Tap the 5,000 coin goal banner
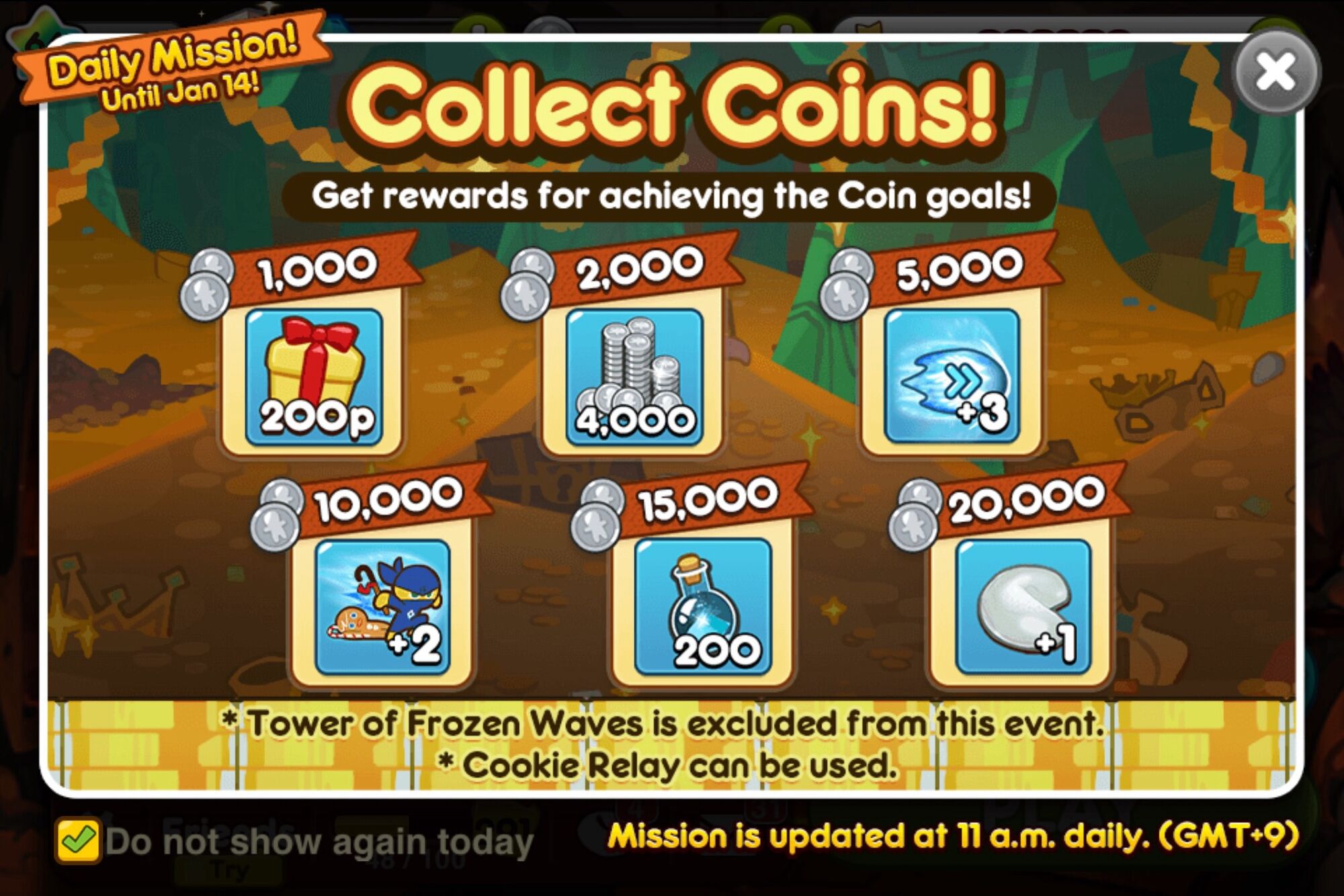Viewport: 1344px width, 896px height. tap(960, 267)
